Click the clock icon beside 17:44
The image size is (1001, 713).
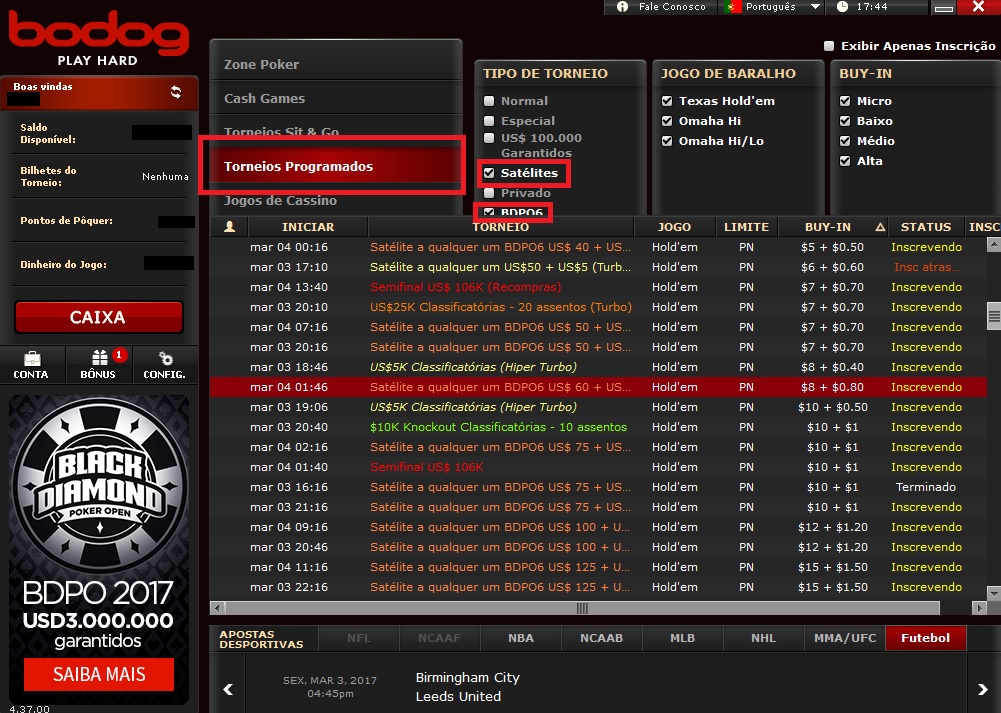point(842,6)
